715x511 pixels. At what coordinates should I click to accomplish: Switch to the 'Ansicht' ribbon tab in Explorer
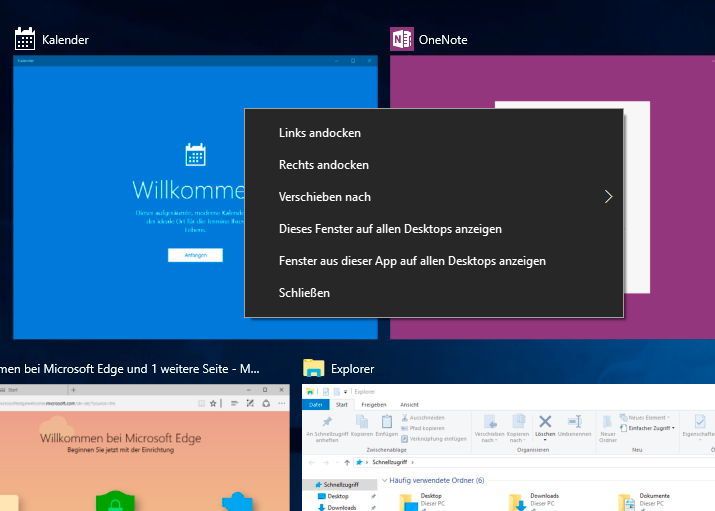click(409, 404)
